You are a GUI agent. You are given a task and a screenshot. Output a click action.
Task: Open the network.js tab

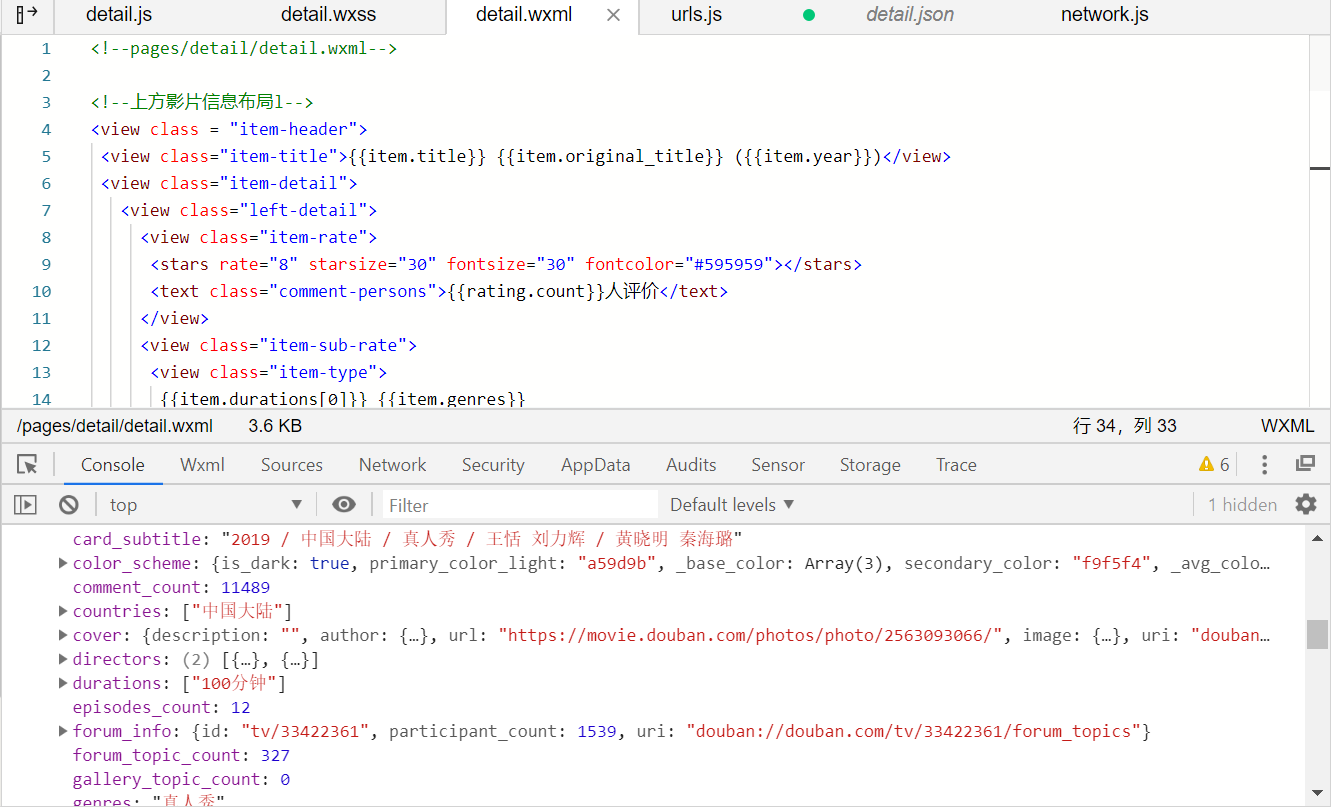click(x=1105, y=15)
